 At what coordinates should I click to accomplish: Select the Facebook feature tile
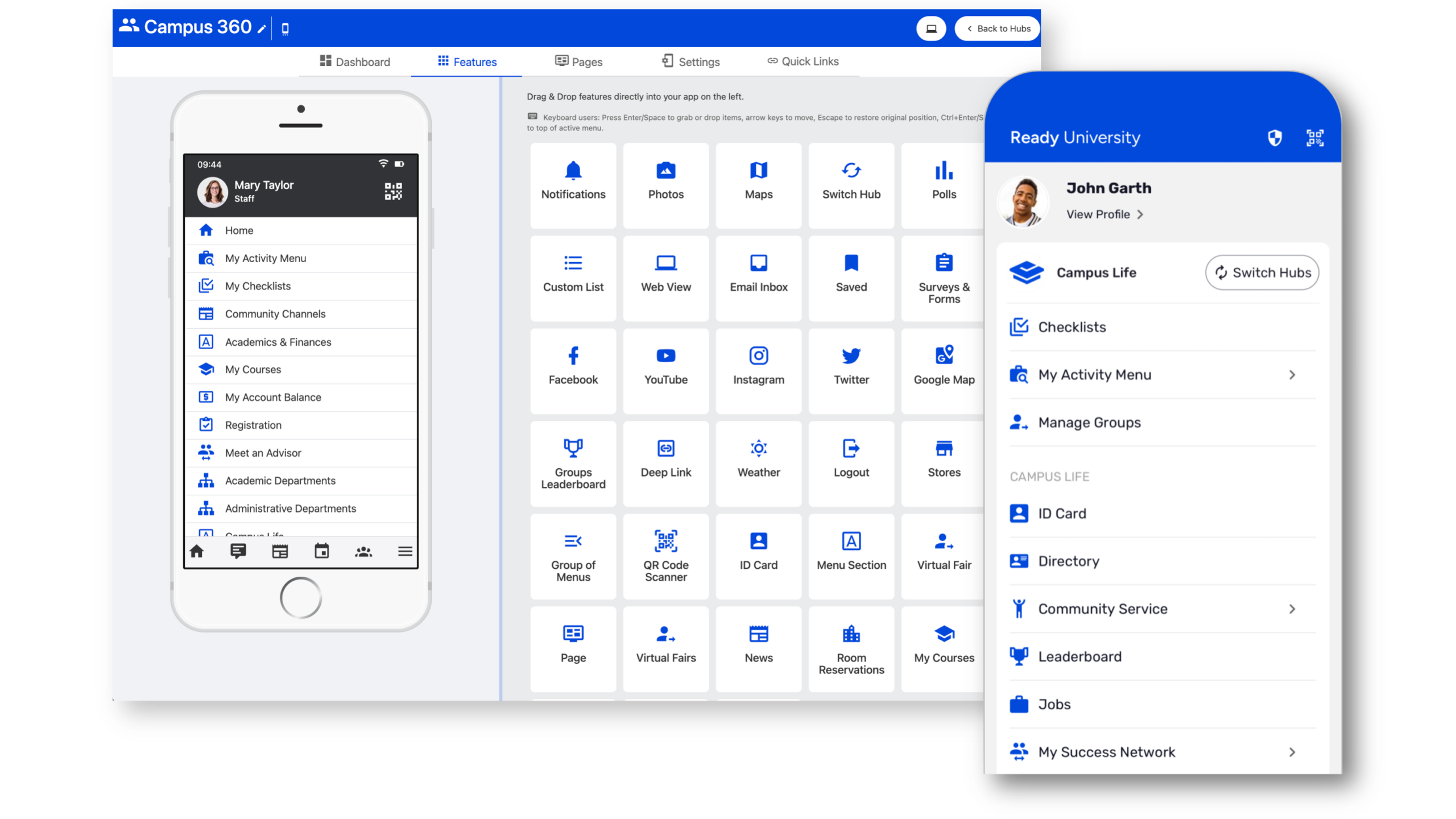pyautogui.click(x=573, y=371)
